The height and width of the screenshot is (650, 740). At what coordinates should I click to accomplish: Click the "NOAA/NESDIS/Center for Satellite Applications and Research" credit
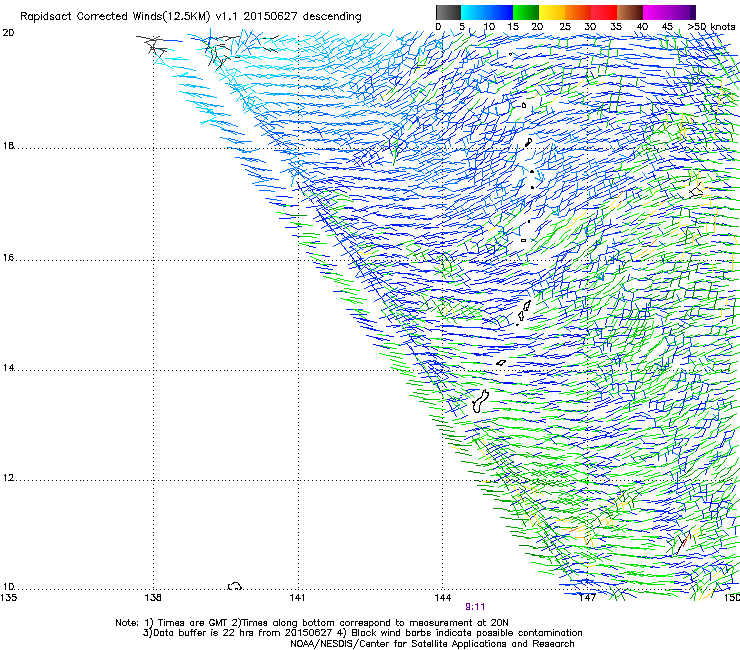point(432,644)
